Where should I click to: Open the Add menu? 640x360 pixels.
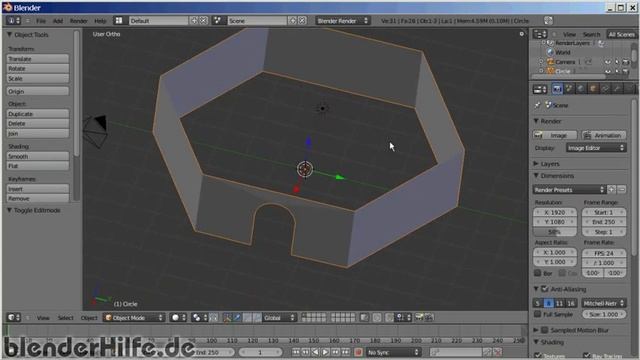coord(58,20)
